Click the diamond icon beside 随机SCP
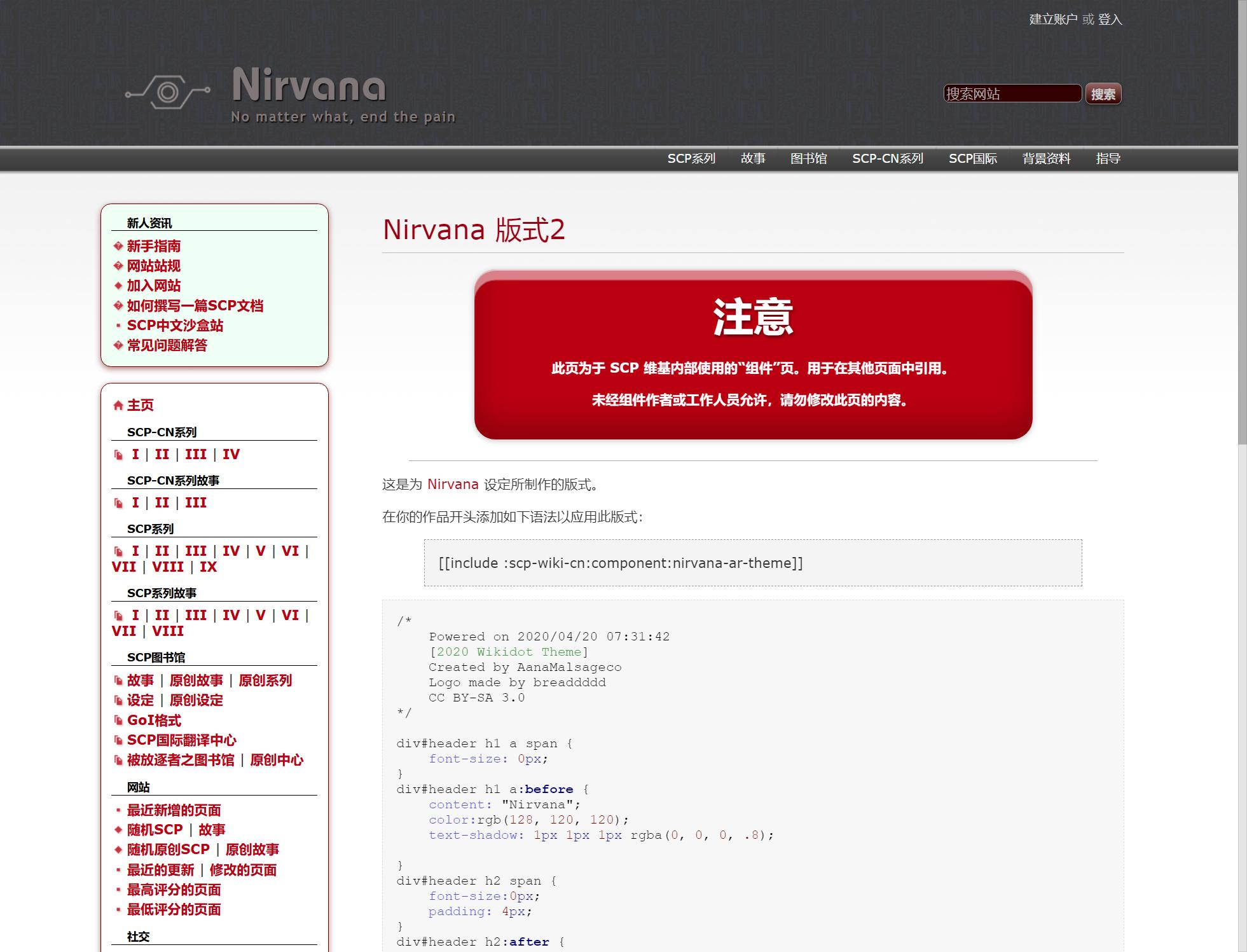Image resolution: width=1247 pixels, height=952 pixels. 117,830
